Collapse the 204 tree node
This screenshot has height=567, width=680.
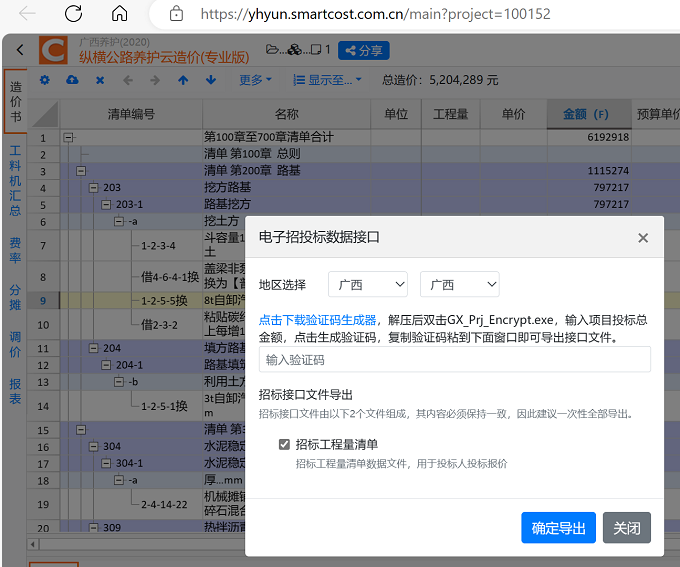94,348
